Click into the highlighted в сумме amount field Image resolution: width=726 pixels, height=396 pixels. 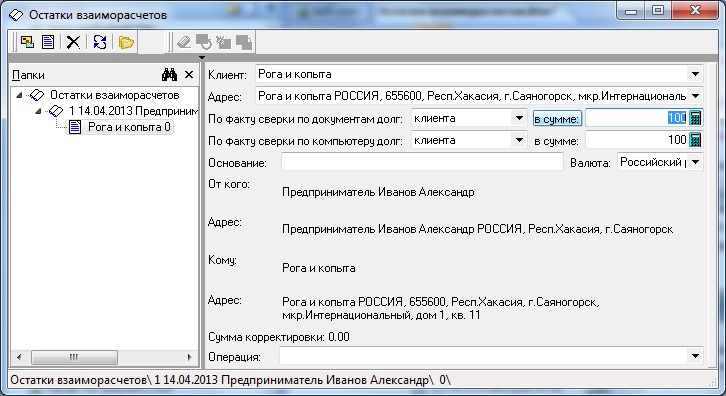coord(637,118)
